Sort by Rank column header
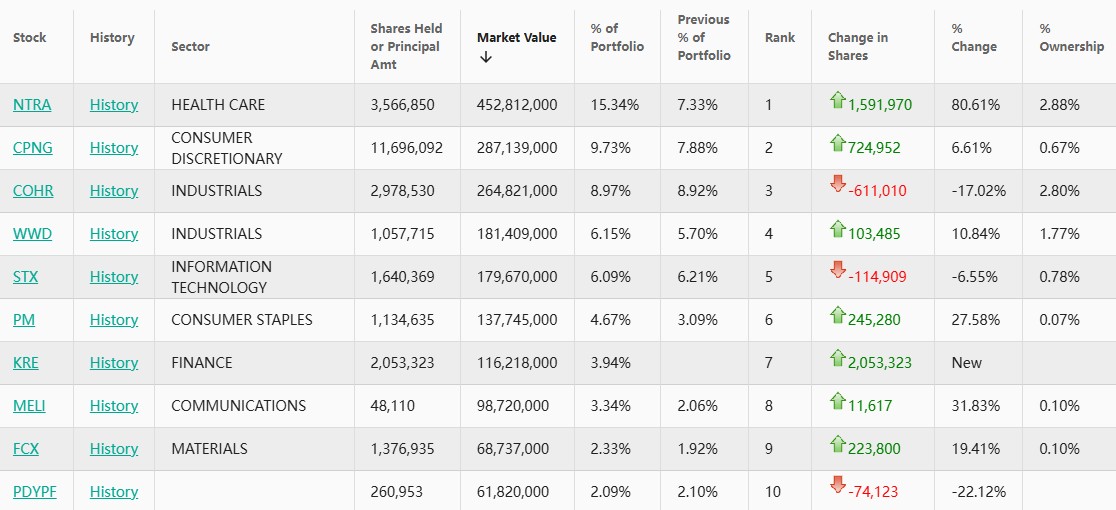This screenshot has height=510, width=1116. pyautogui.click(x=779, y=37)
